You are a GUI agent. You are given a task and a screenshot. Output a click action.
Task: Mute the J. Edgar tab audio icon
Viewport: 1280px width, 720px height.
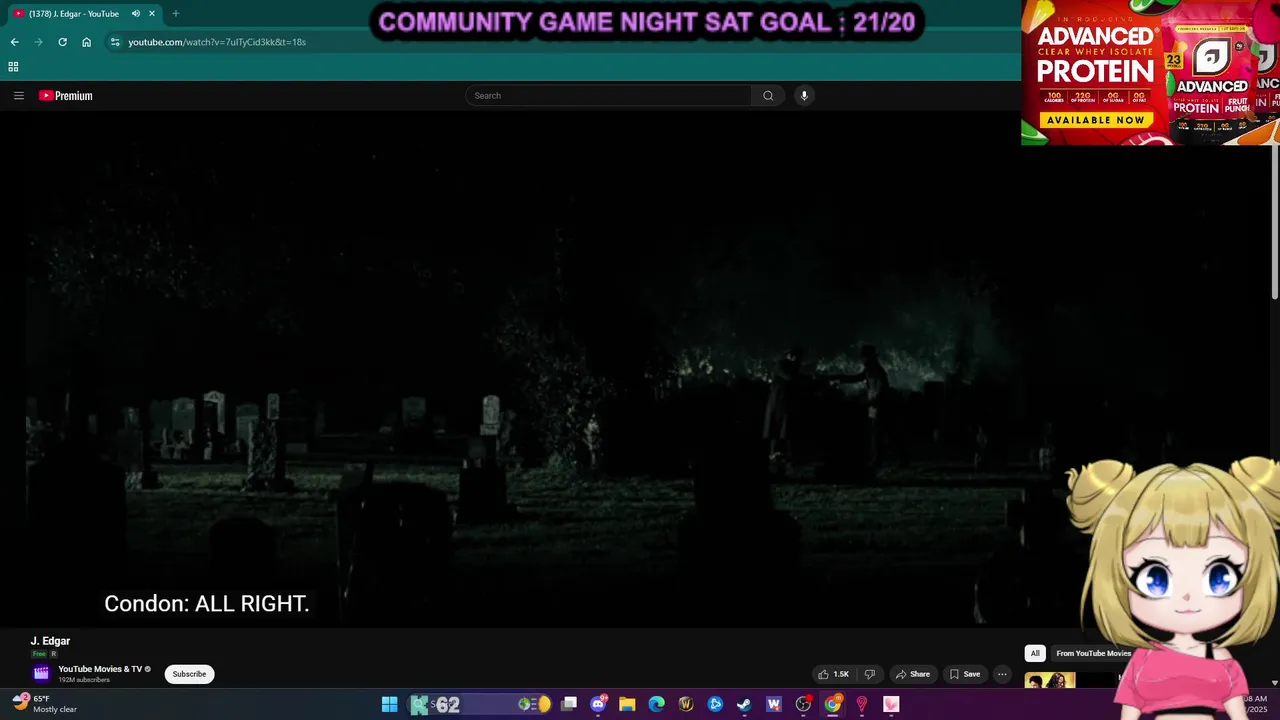coord(135,14)
